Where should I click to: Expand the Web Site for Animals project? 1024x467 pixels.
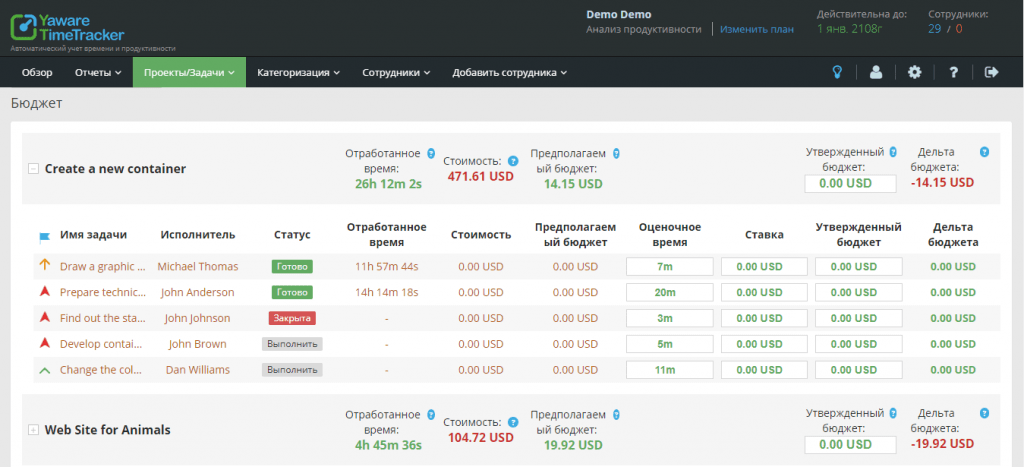tap(33, 430)
